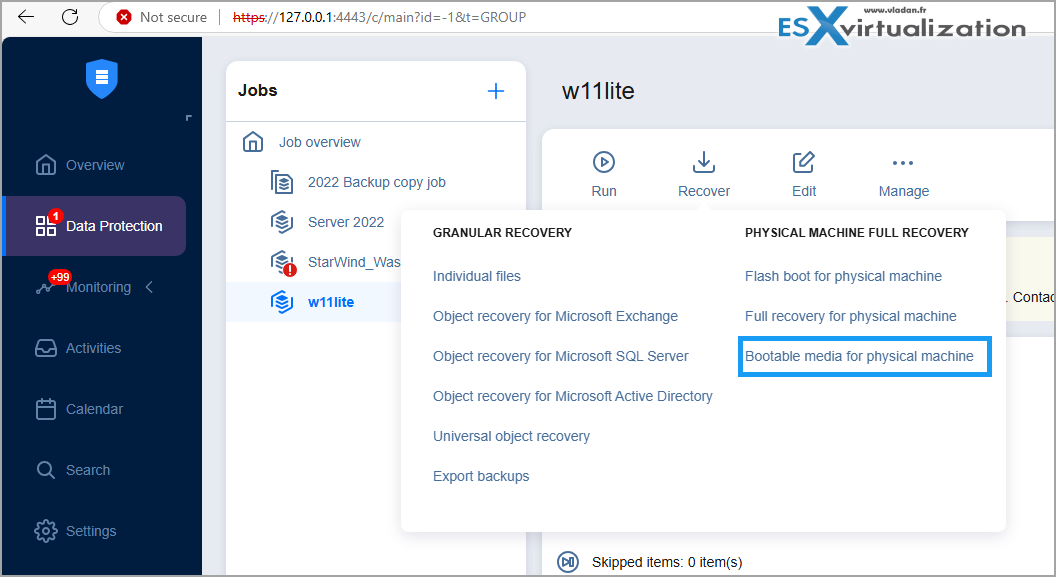Image resolution: width=1056 pixels, height=577 pixels.
Task: Click the w11lite job icon
Action: (282, 302)
